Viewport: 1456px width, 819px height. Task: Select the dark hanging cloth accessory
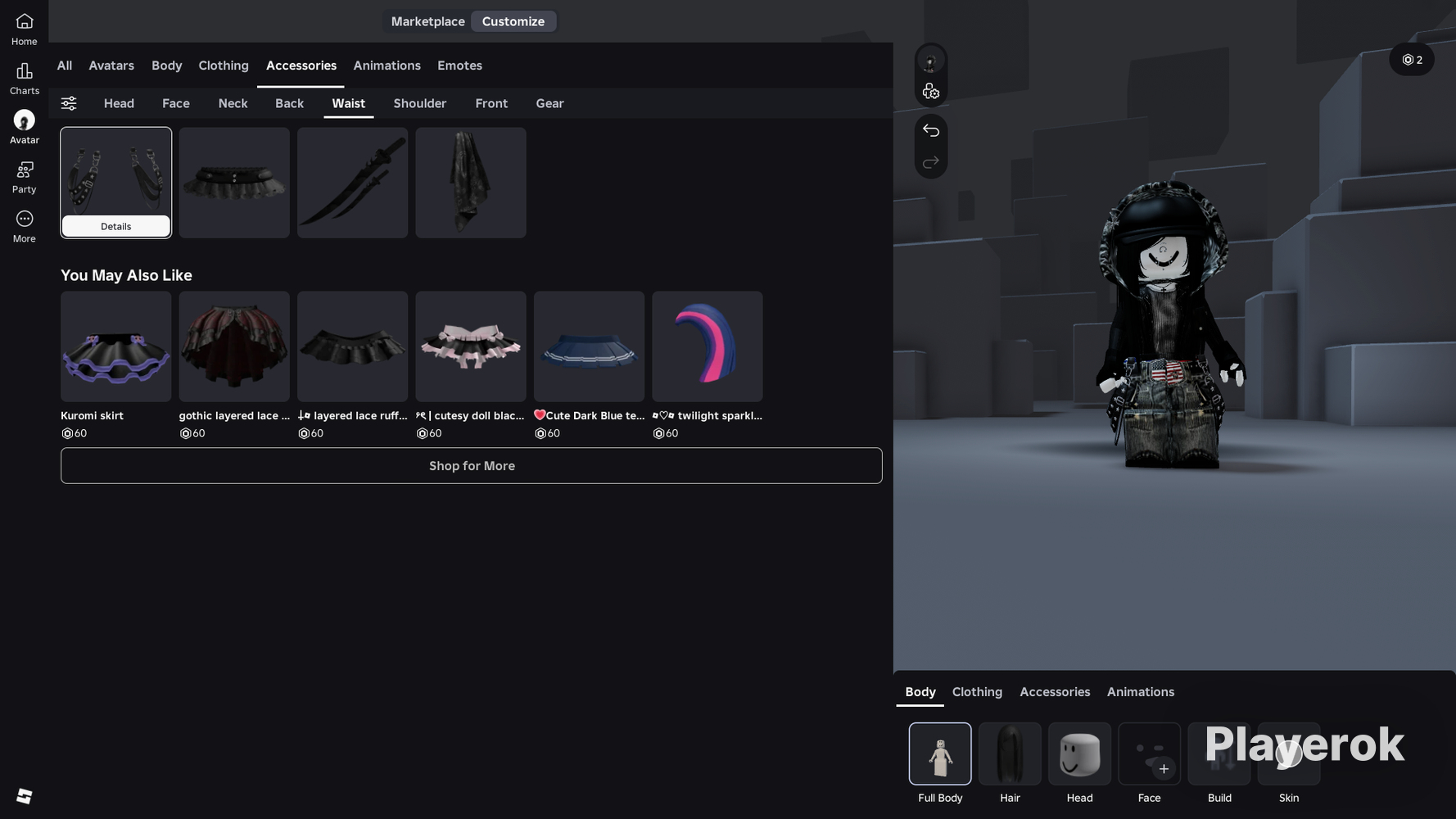[x=471, y=183]
